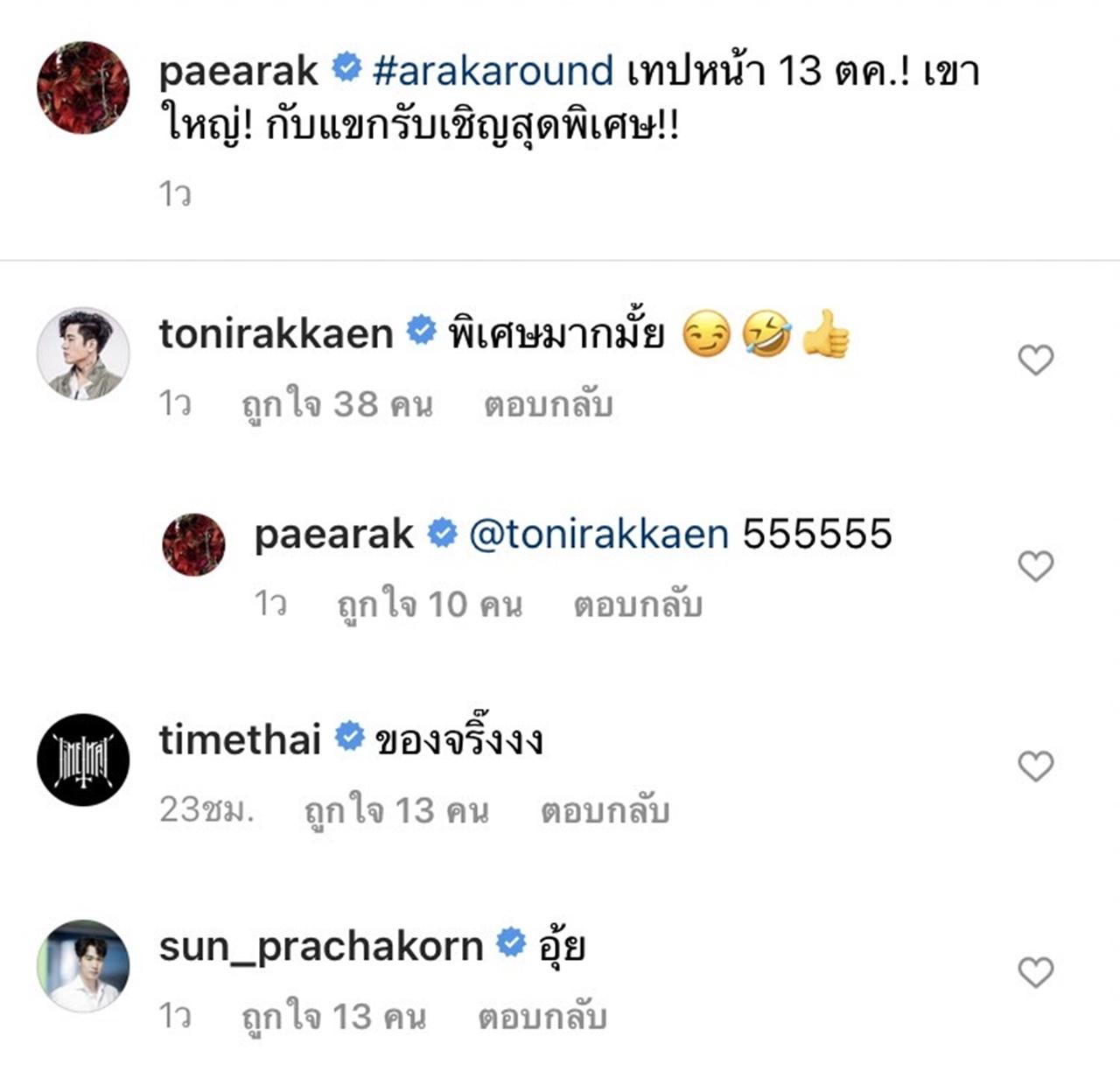Tap the timethai logo avatar

pos(83,760)
